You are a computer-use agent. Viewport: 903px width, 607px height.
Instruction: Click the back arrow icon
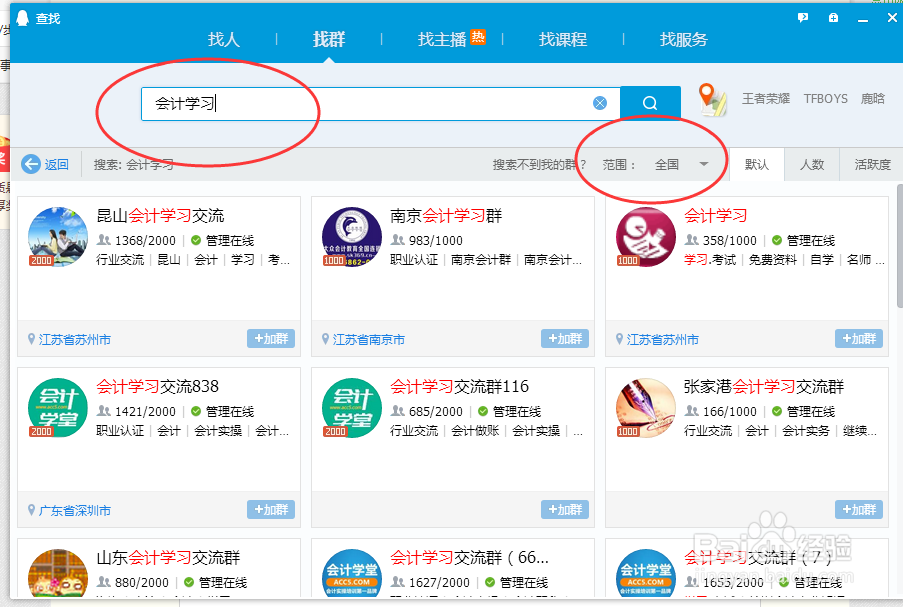tap(31, 164)
